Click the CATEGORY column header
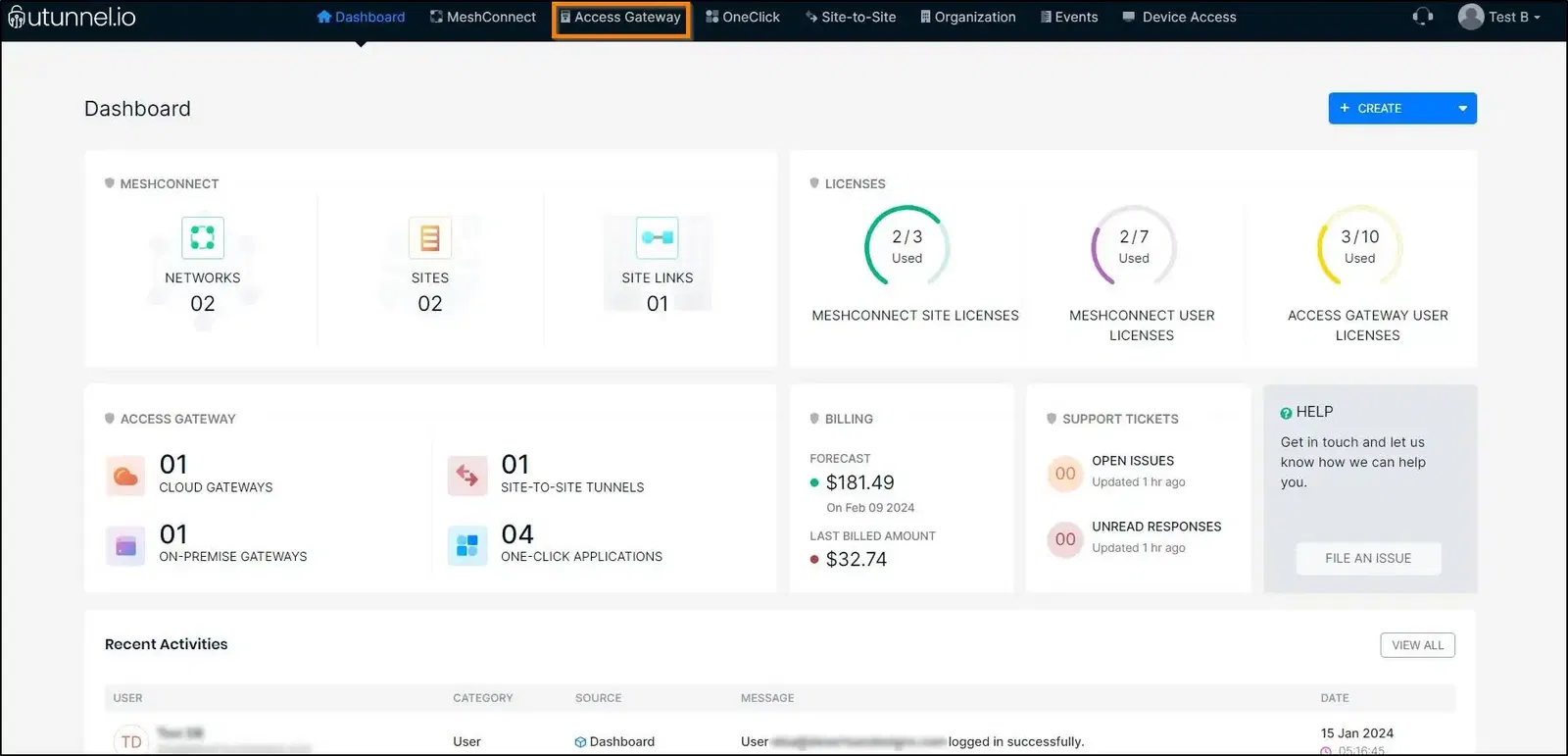This screenshot has width=1568, height=756. point(483,698)
